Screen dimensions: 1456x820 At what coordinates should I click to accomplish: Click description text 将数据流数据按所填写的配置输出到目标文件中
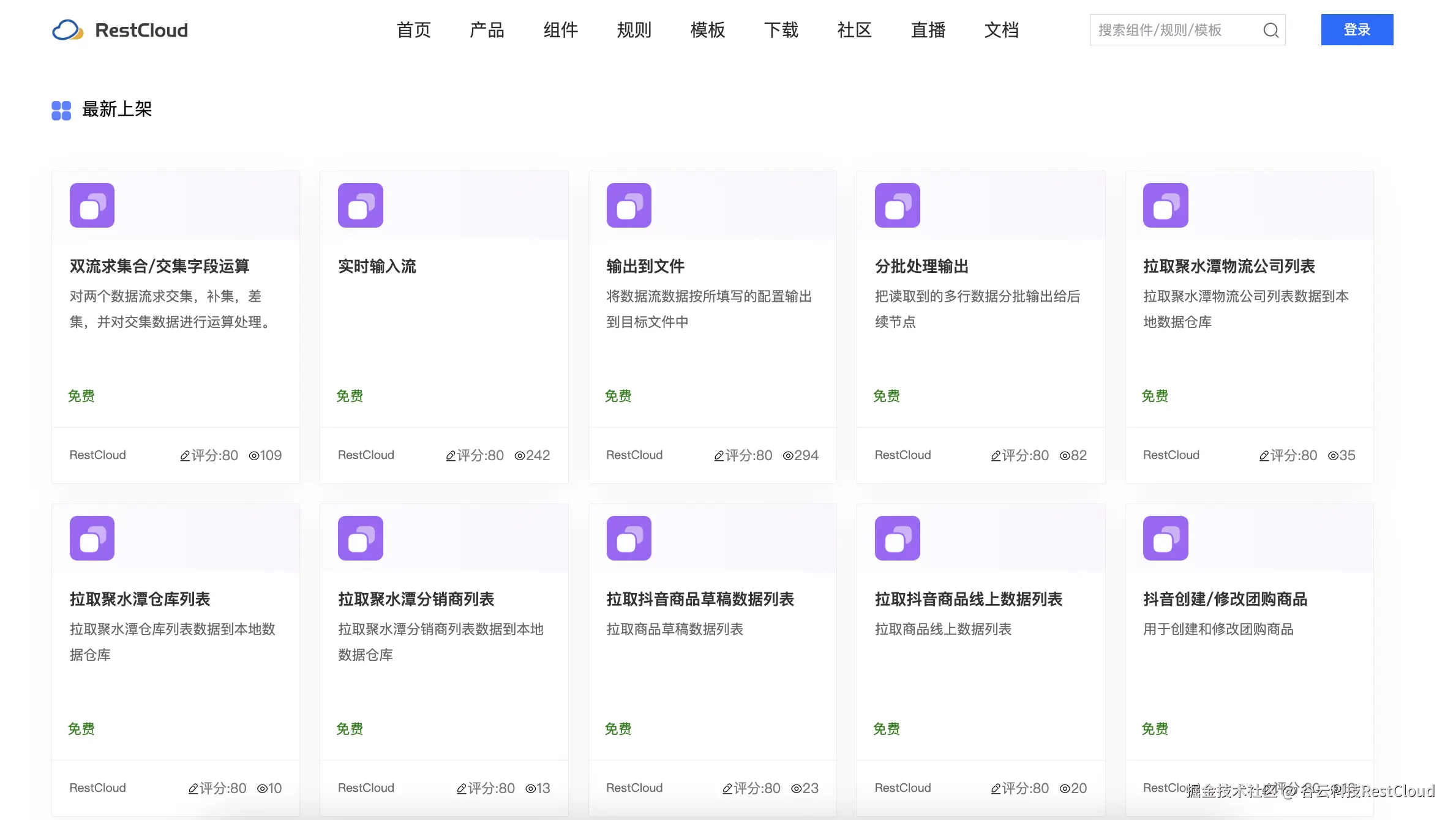point(709,309)
